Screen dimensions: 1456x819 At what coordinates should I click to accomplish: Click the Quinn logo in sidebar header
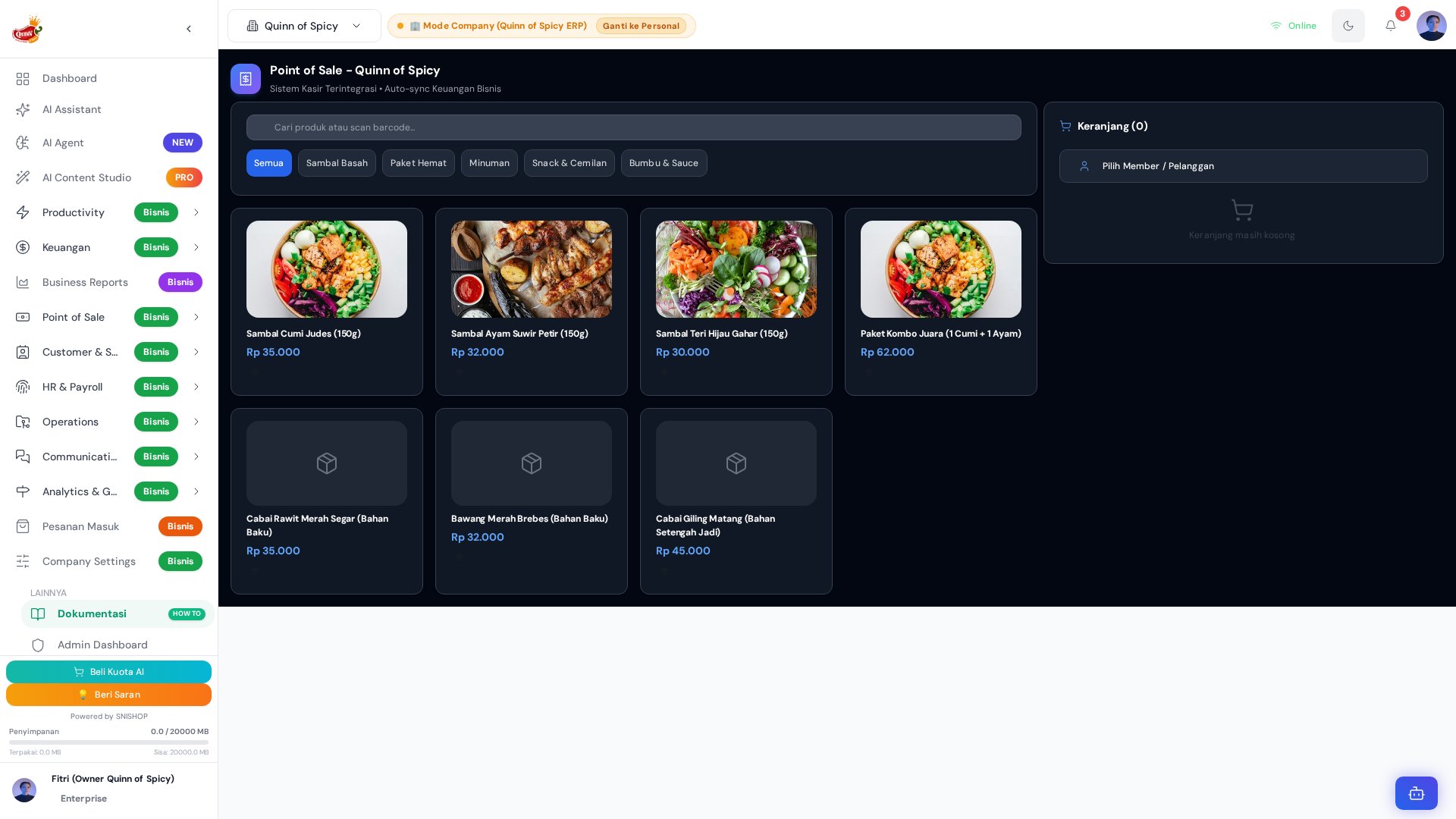(x=27, y=30)
